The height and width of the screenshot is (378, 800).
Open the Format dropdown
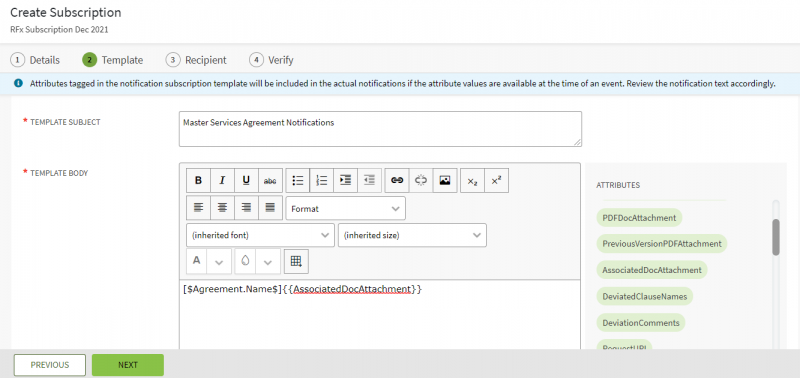(345, 208)
